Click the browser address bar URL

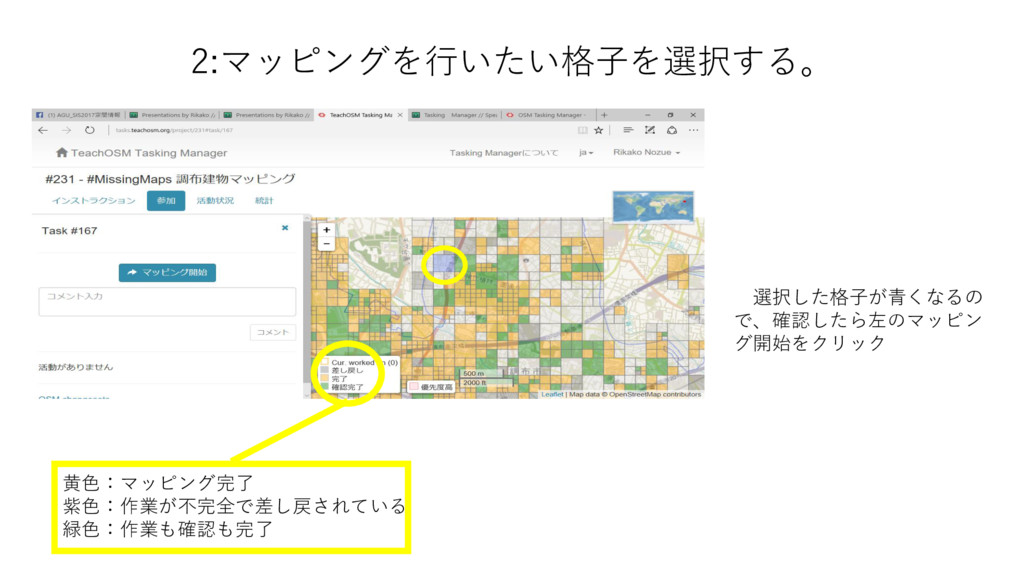pos(174,131)
